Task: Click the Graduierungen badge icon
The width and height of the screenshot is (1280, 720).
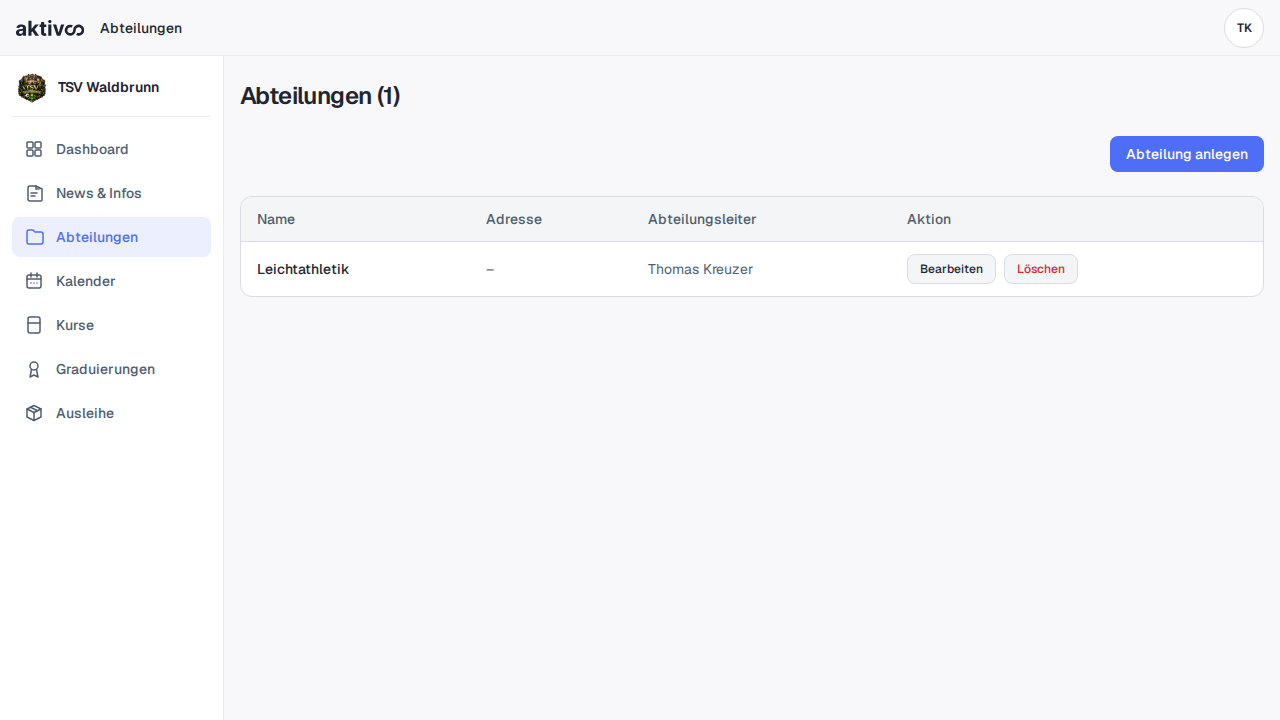Action: [34, 369]
